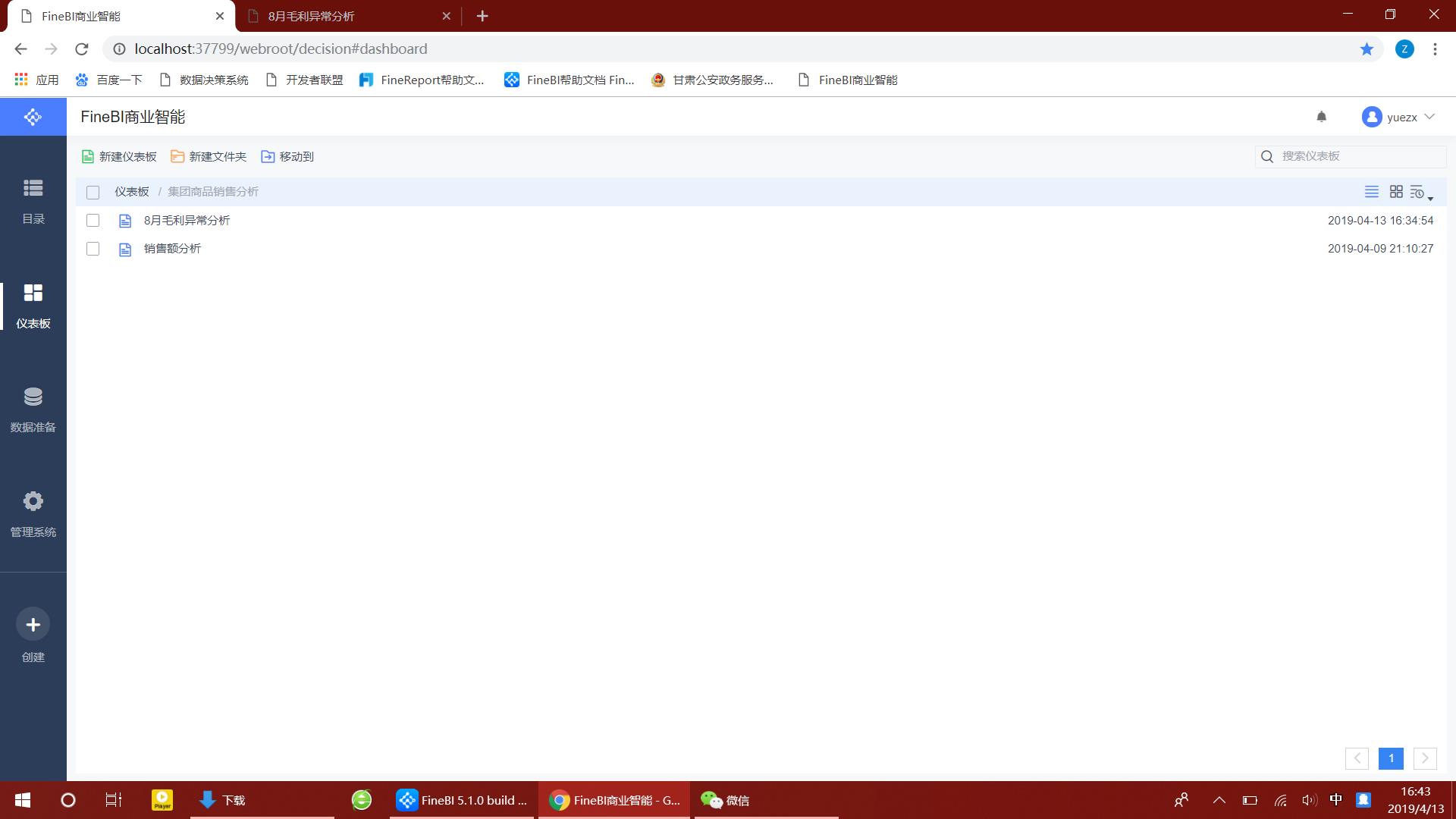Viewport: 1456px width, 819px height.
Task: Open notifications bell icon
Action: [1321, 117]
